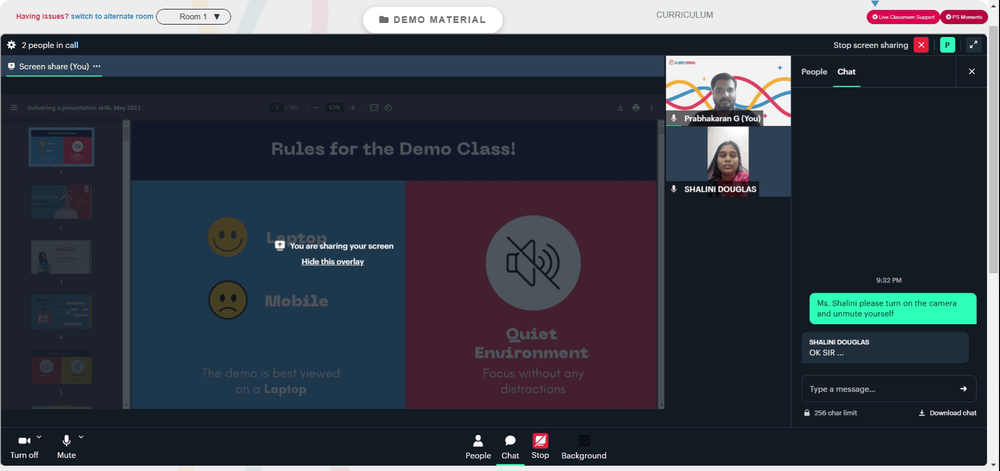Select Screen share (You) tab
Image resolution: width=1000 pixels, height=471 pixels.
pos(54,66)
